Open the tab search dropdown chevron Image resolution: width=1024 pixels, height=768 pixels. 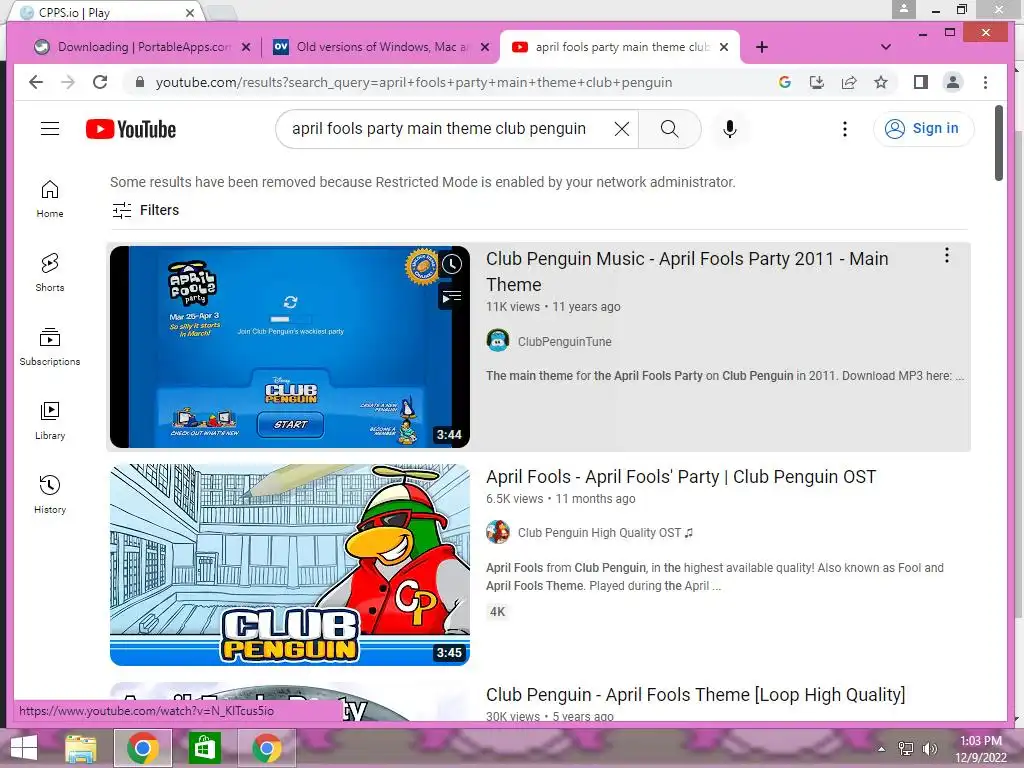[886, 47]
